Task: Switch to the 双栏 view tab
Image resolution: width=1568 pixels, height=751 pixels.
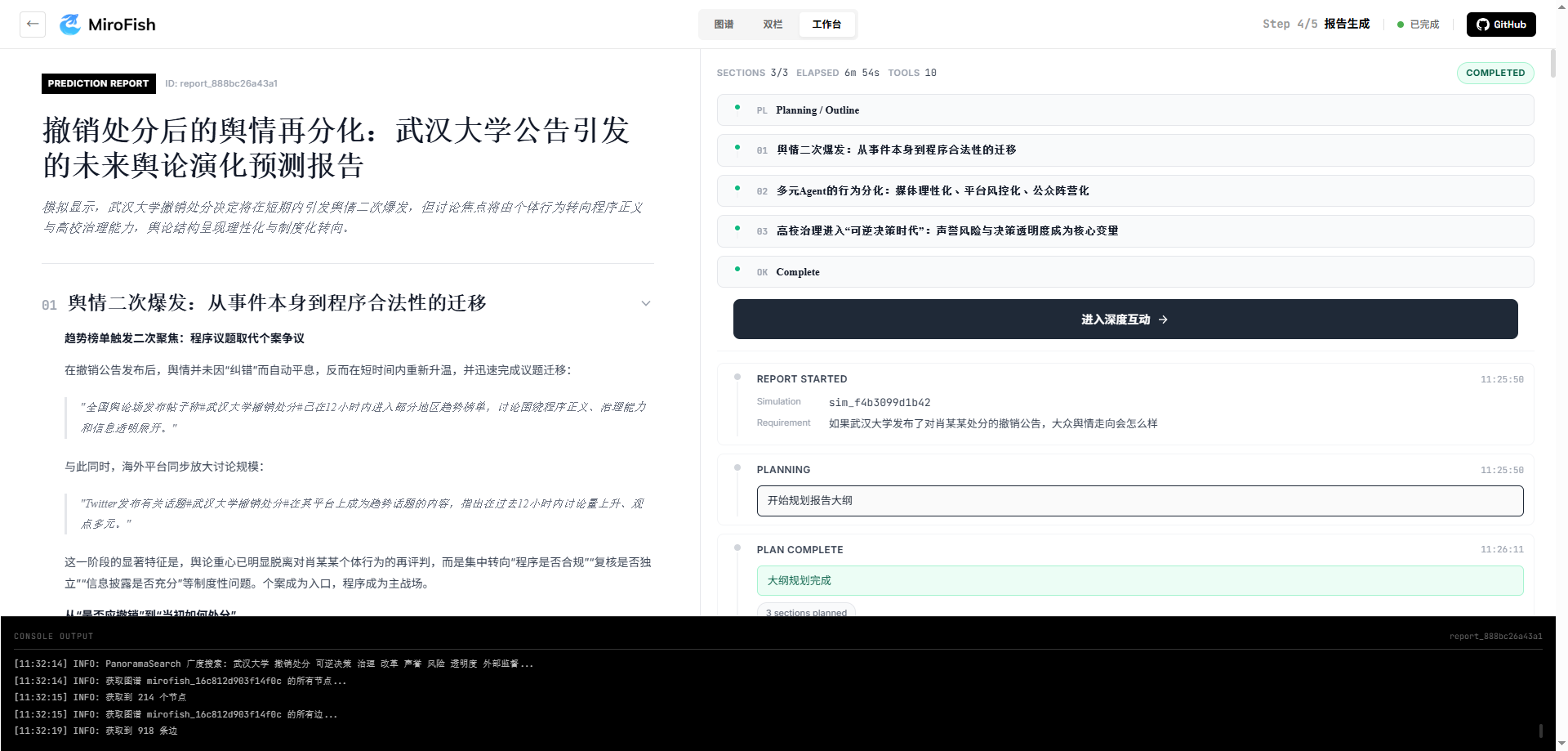Action: pyautogui.click(x=773, y=25)
